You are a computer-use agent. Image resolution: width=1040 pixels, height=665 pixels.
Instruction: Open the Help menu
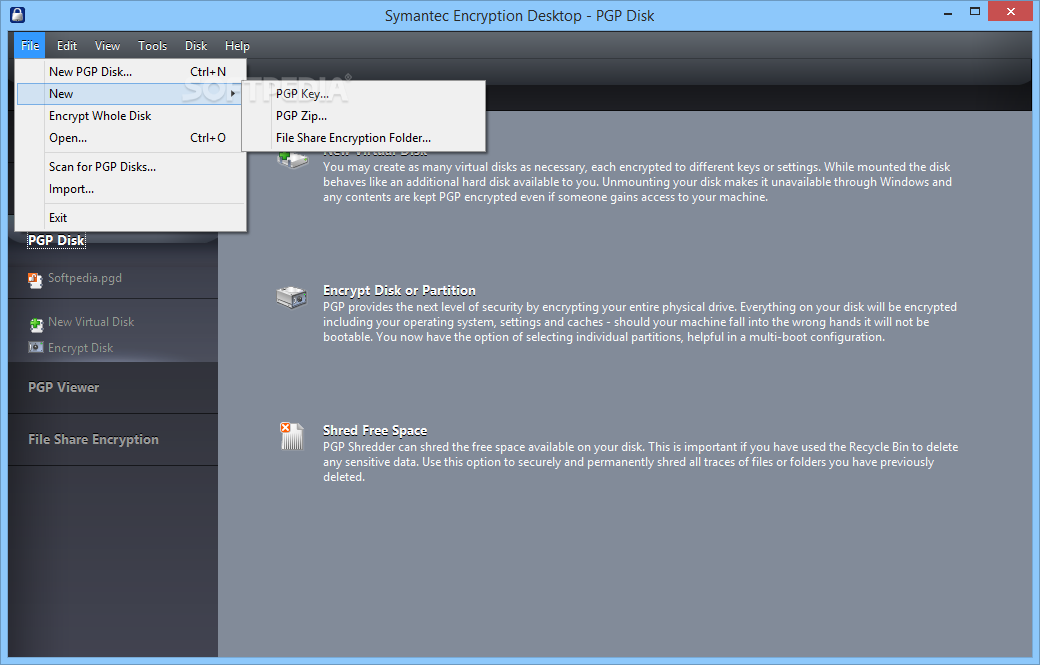coord(237,46)
